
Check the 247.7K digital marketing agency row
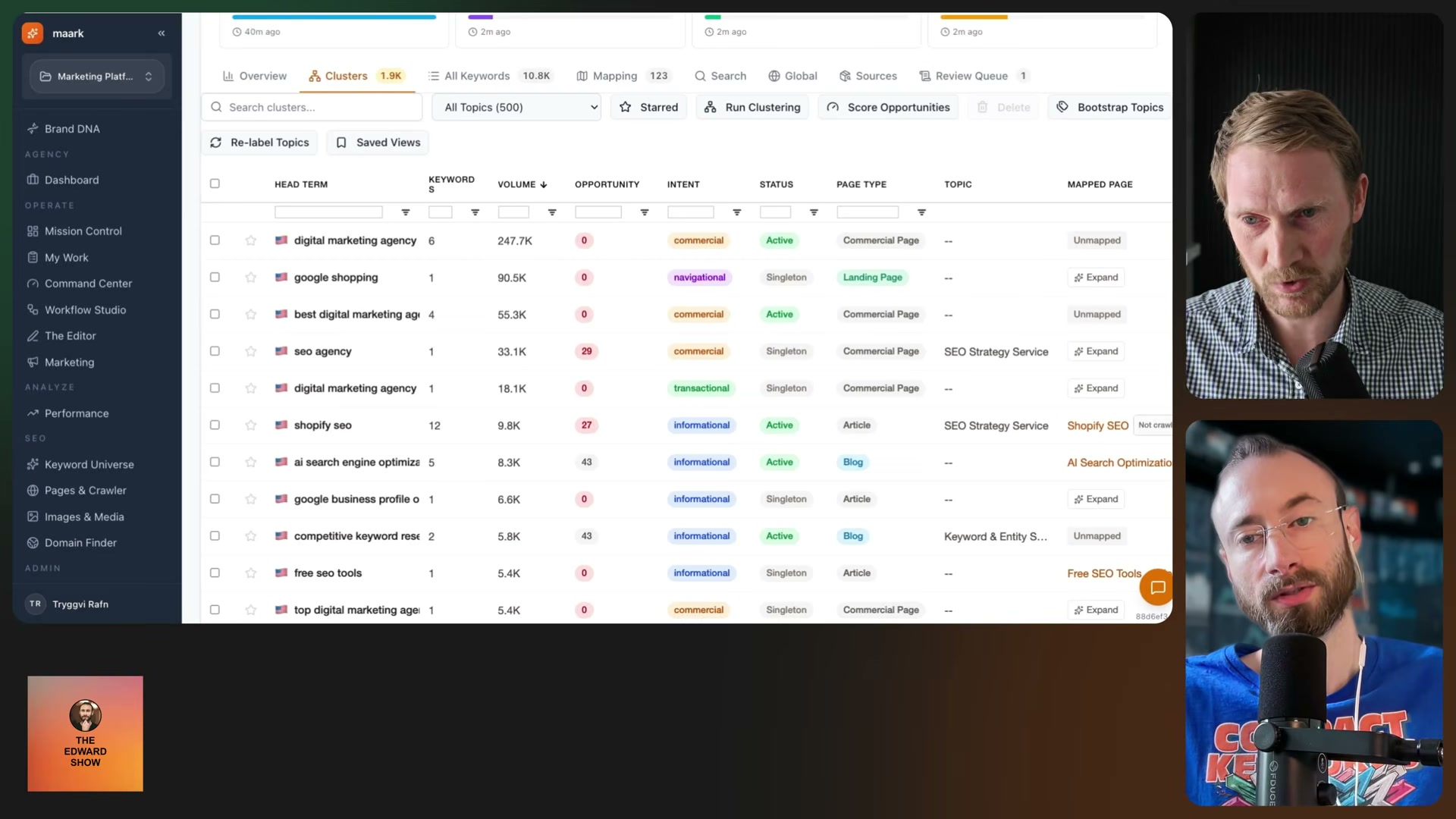coord(215,240)
